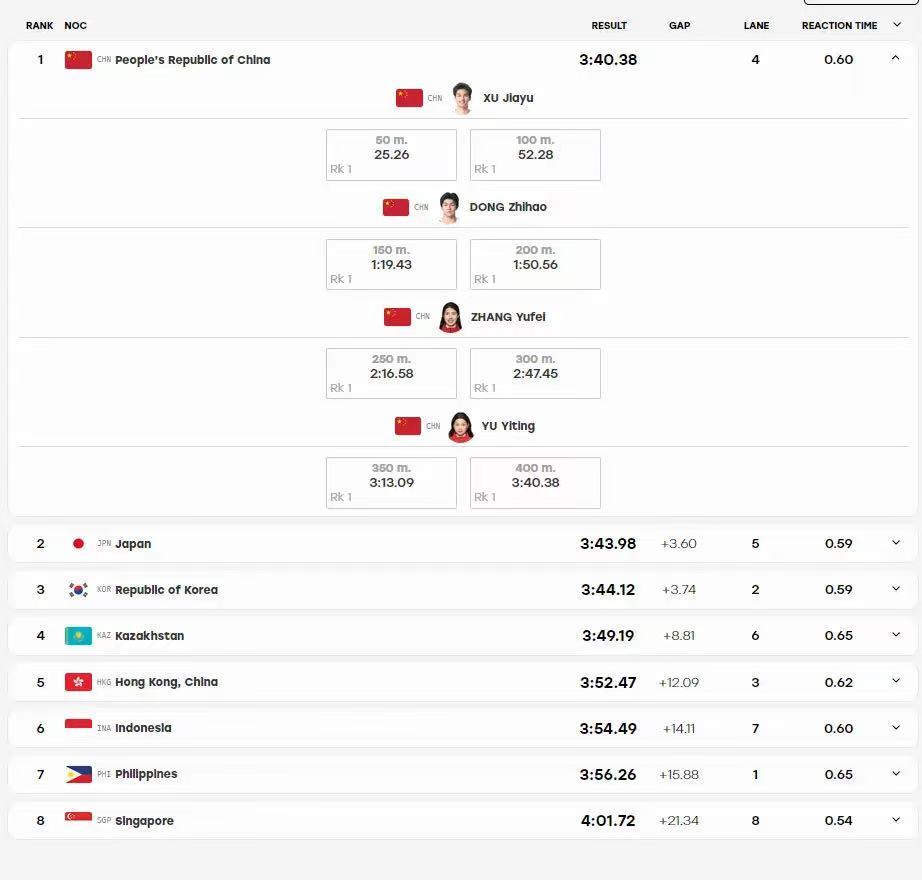Open DONG Zhihao's athlete photo
922x880 pixels.
click(449, 208)
